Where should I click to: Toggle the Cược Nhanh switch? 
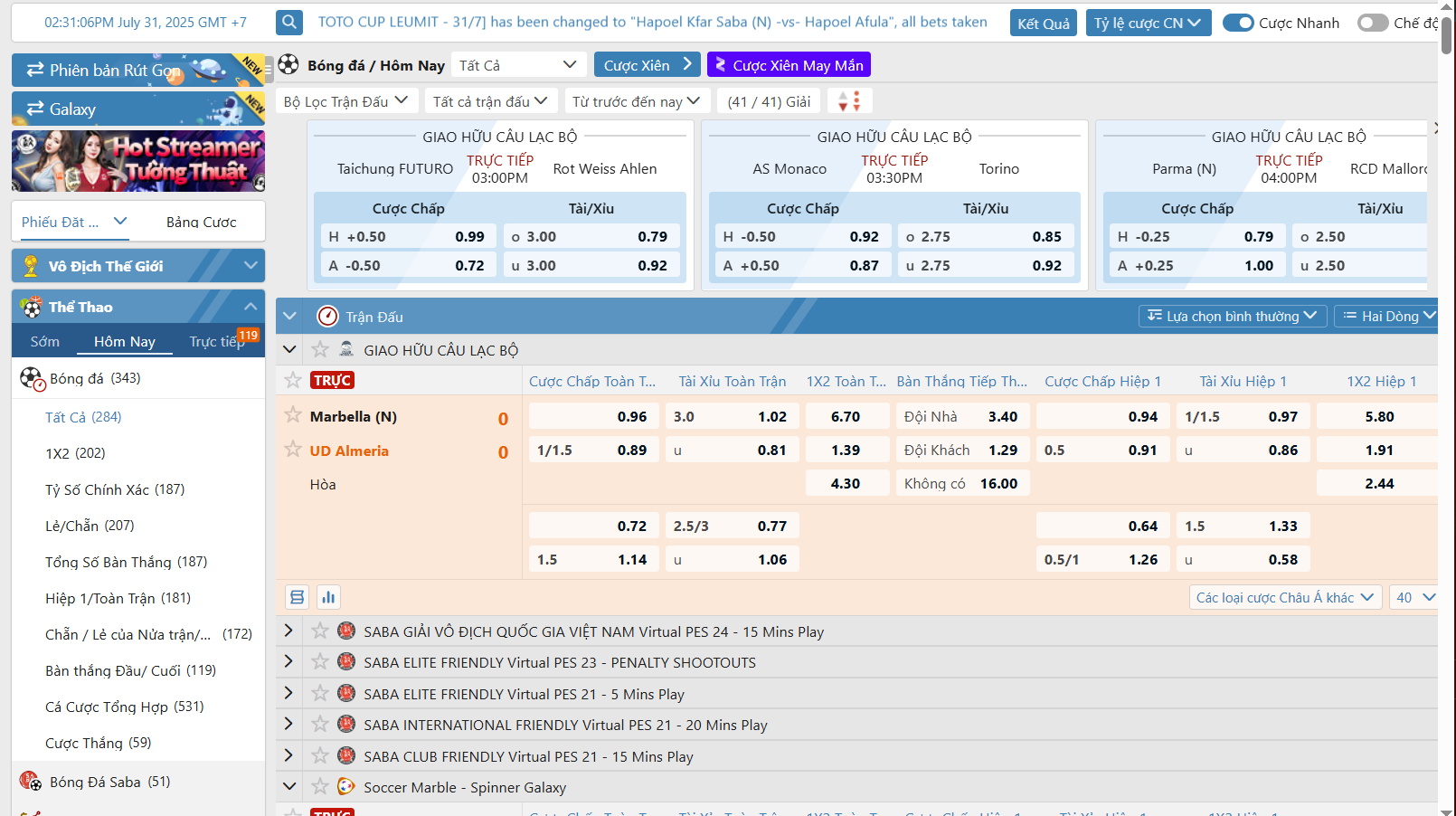(1238, 23)
